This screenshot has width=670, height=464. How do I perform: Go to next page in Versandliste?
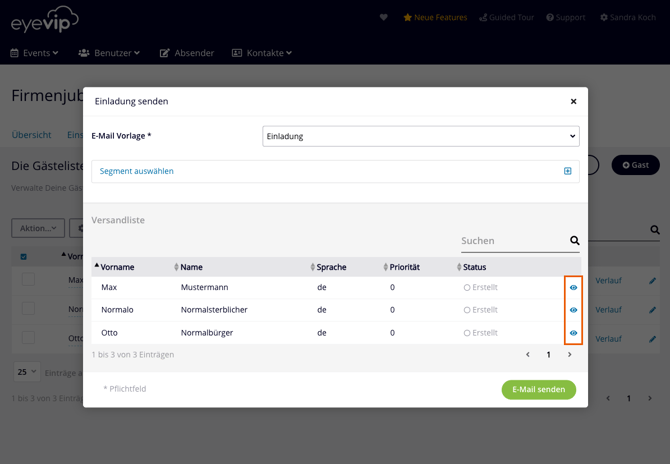click(x=570, y=354)
